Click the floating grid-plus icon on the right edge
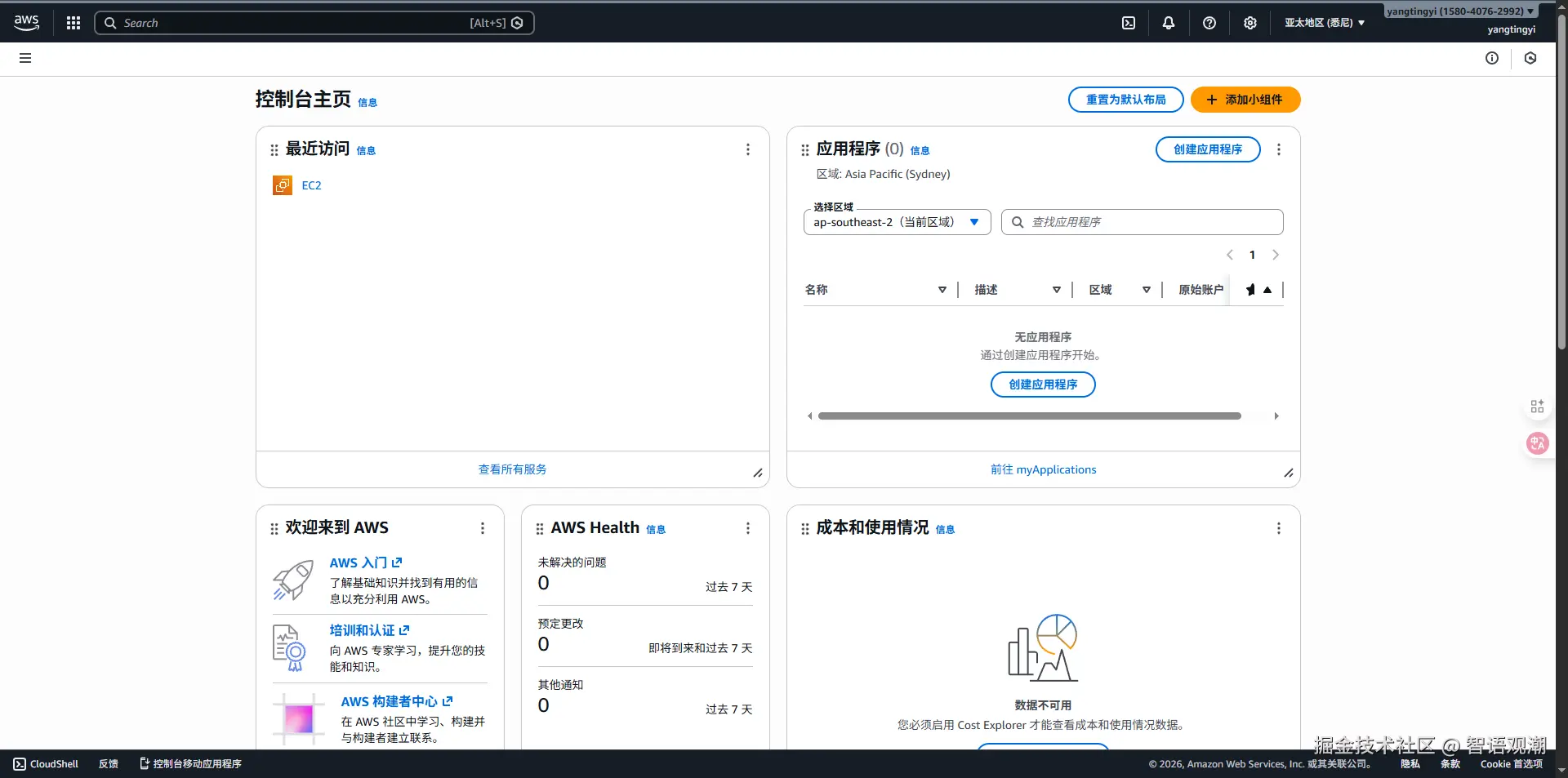The height and width of the screenshot is (778, 1568). [x=1538, y=406]
